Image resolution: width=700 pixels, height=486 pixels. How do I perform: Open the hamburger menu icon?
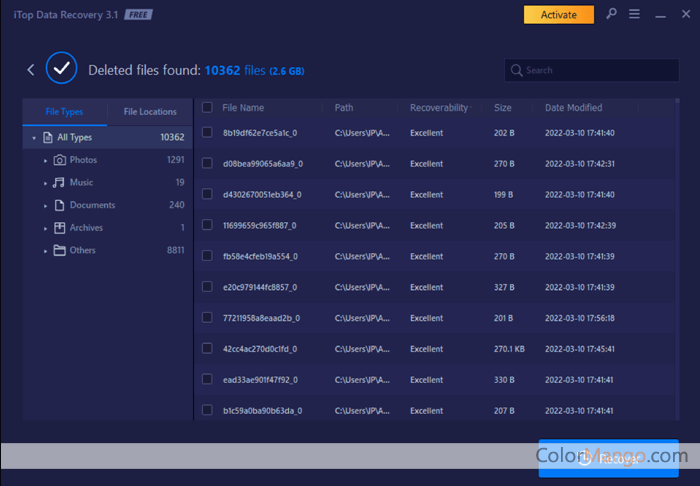635,14
